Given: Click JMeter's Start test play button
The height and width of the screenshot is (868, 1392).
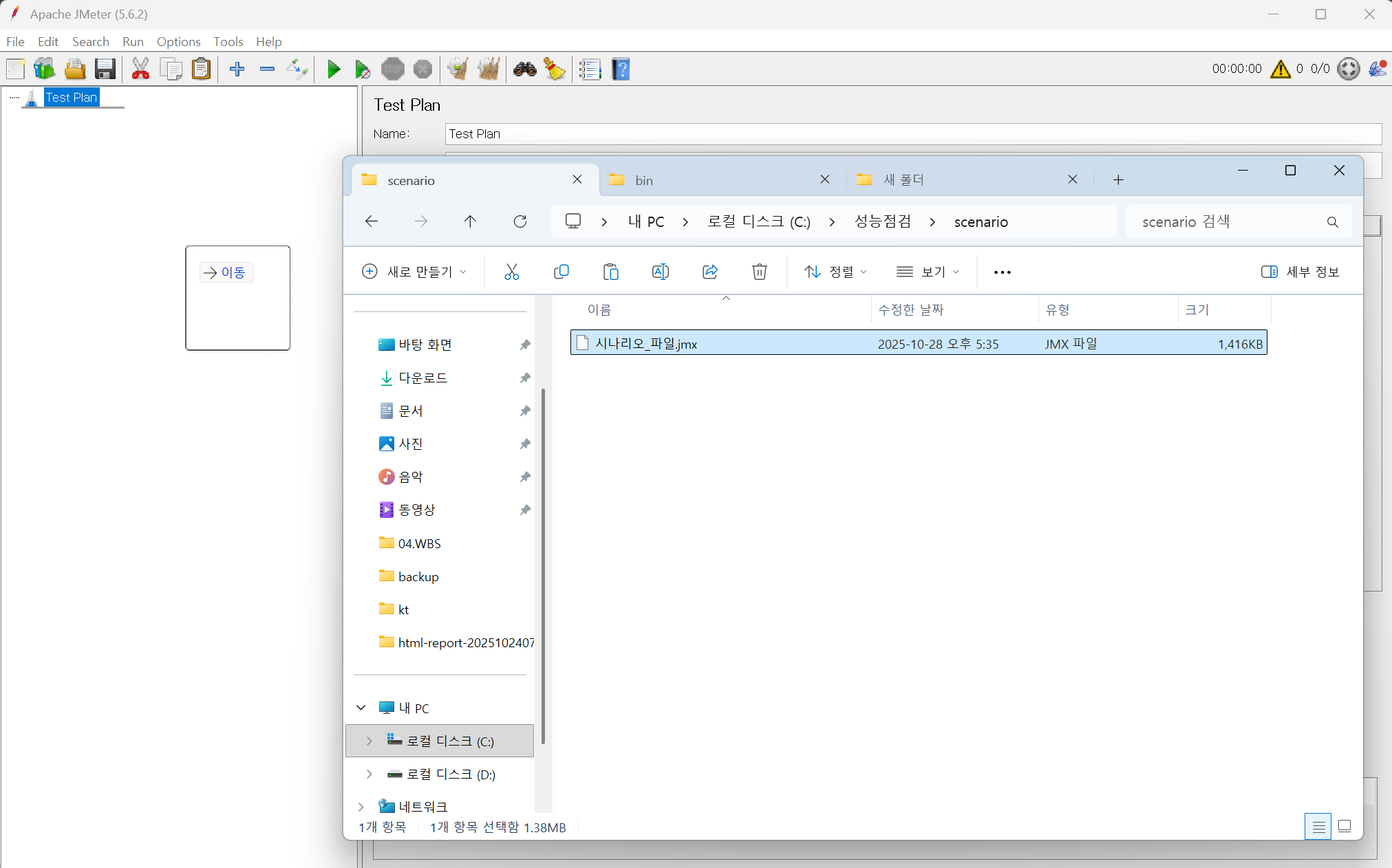Looking at the screenshot, I should pyautogui.click(x=334, y=69).
